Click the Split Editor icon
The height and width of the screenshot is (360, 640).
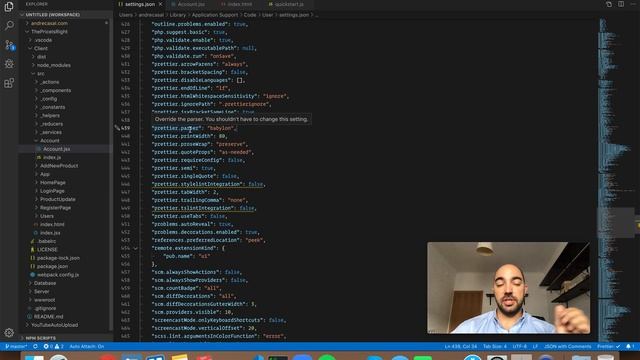[621, 4]
